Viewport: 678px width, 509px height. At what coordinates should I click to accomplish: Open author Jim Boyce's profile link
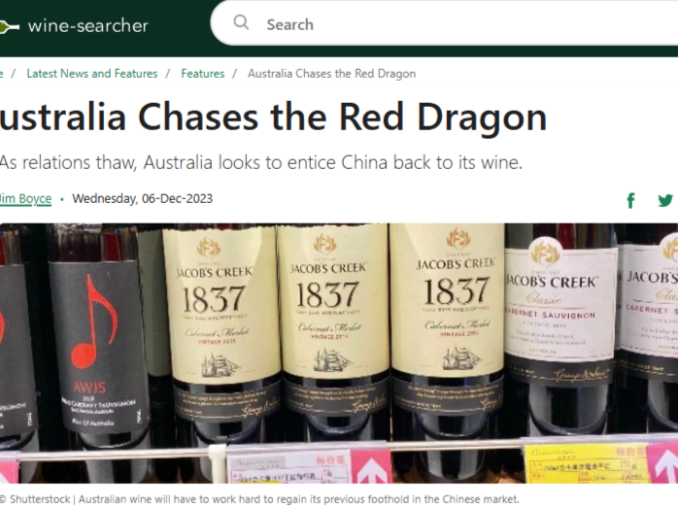click(26, 198)
